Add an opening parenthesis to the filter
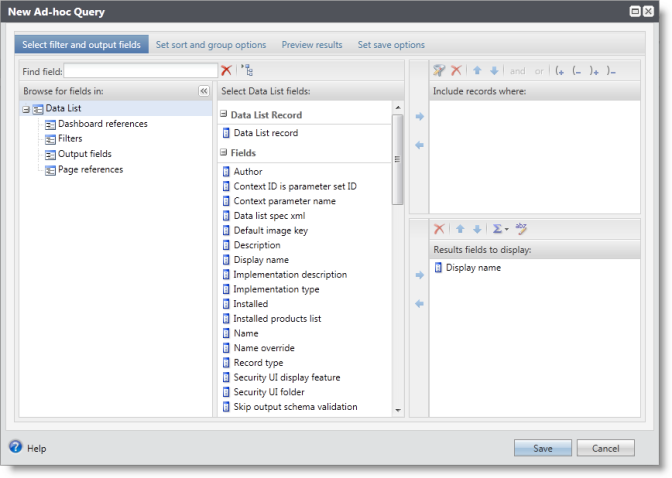This screenshot has height=478, width=672. click(x=560, y=71)
